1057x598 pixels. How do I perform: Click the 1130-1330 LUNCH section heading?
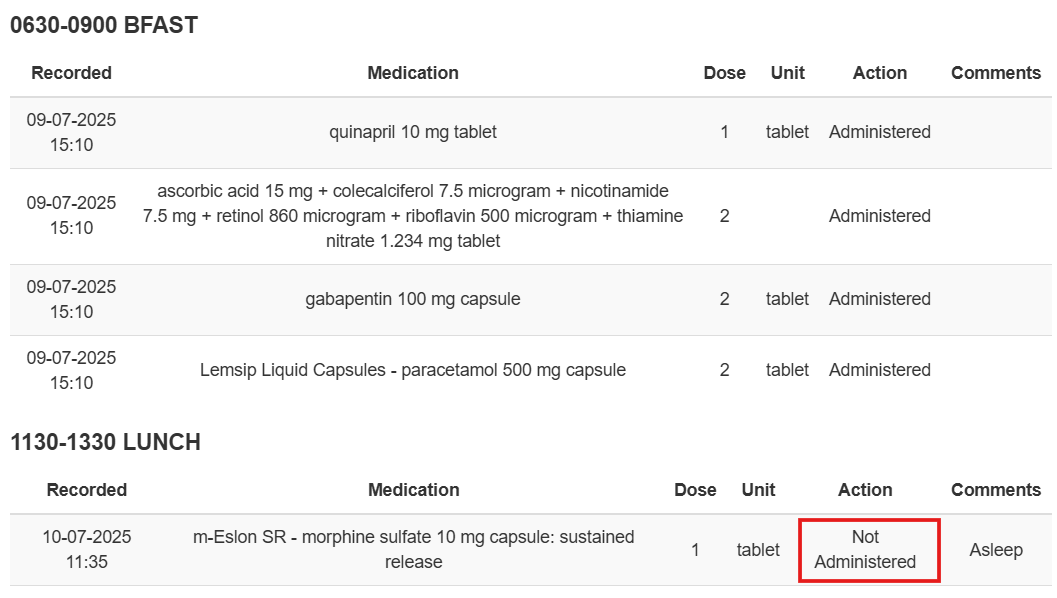click(105, 442)
